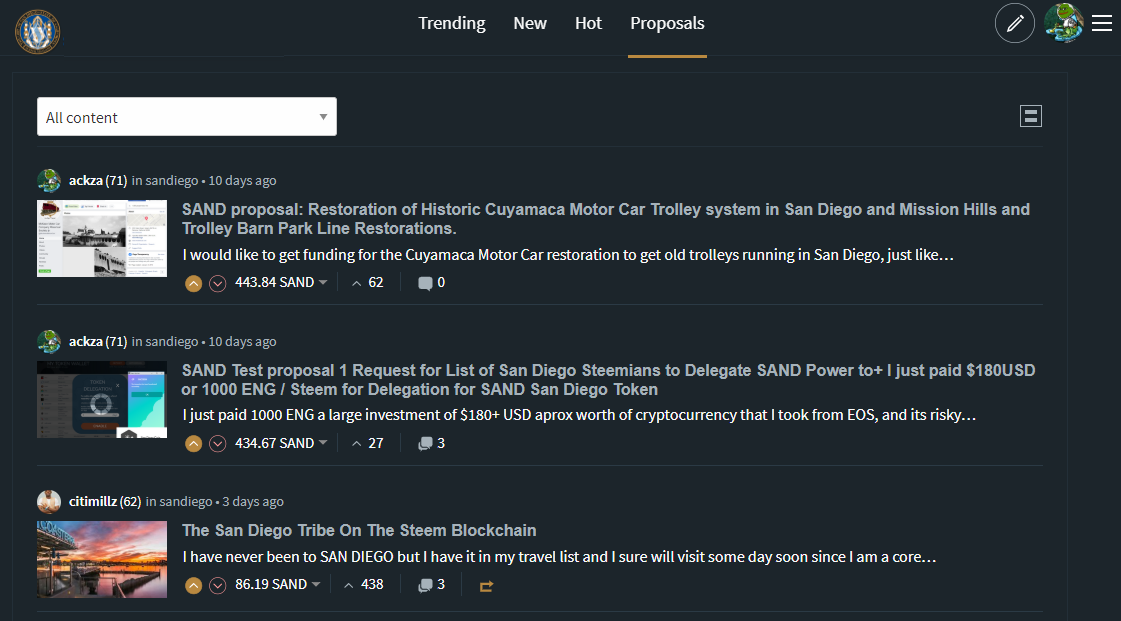Click the '3 days ago' timestamp
This screenshot has height=621, width=1121.
pos(253,502)
